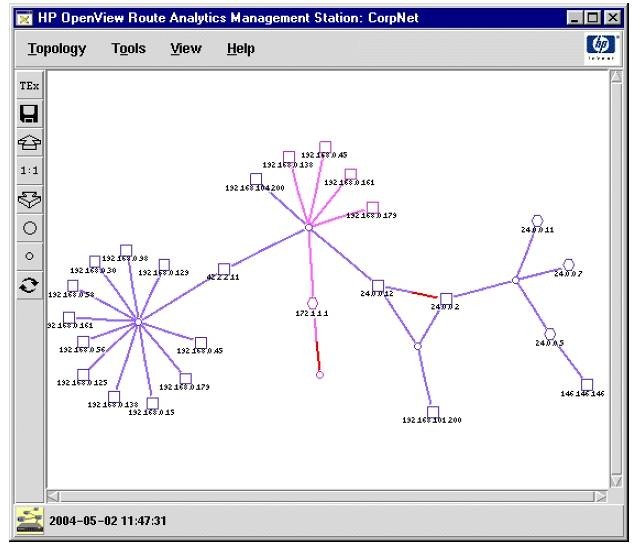Reset zoom with the 1:1 button
This screenshot has height=547, width=640.
29,171
